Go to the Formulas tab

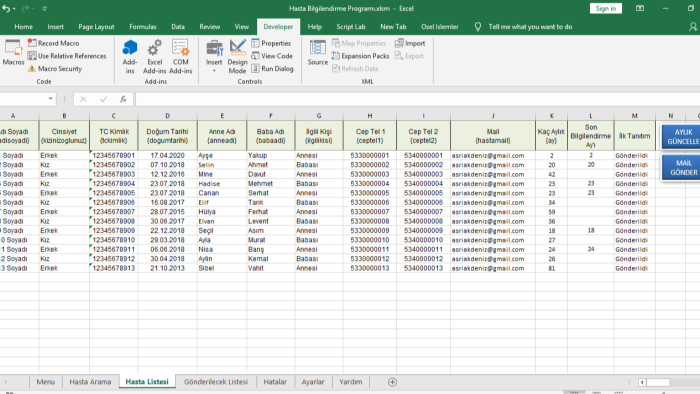[143, 27]
